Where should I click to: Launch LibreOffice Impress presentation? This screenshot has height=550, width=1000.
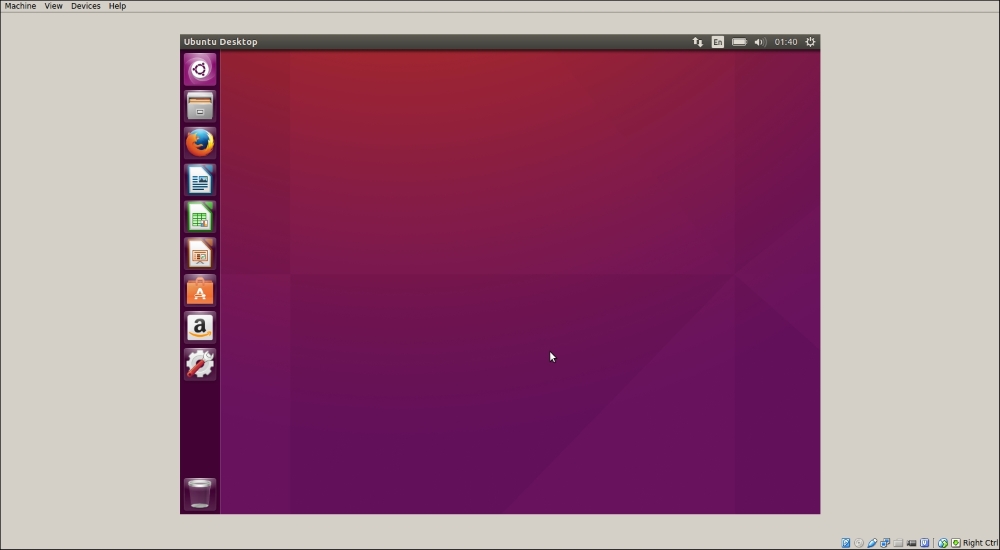(200, 254)
